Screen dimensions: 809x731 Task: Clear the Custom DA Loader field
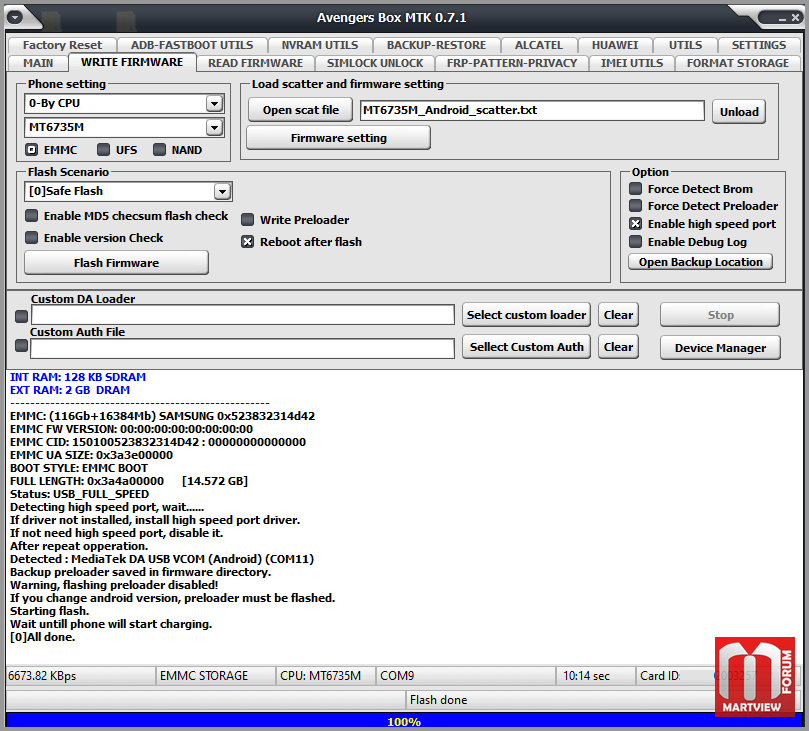point(618,315)
